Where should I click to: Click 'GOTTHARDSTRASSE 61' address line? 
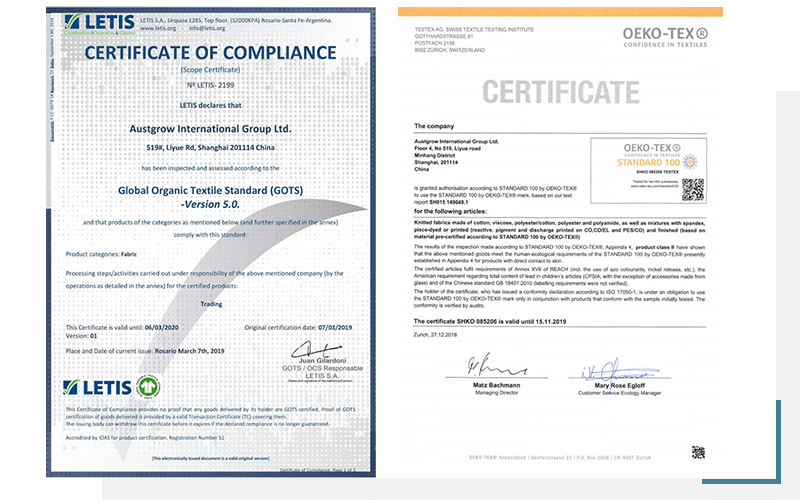pyautogui.click(x=444, y=37)
